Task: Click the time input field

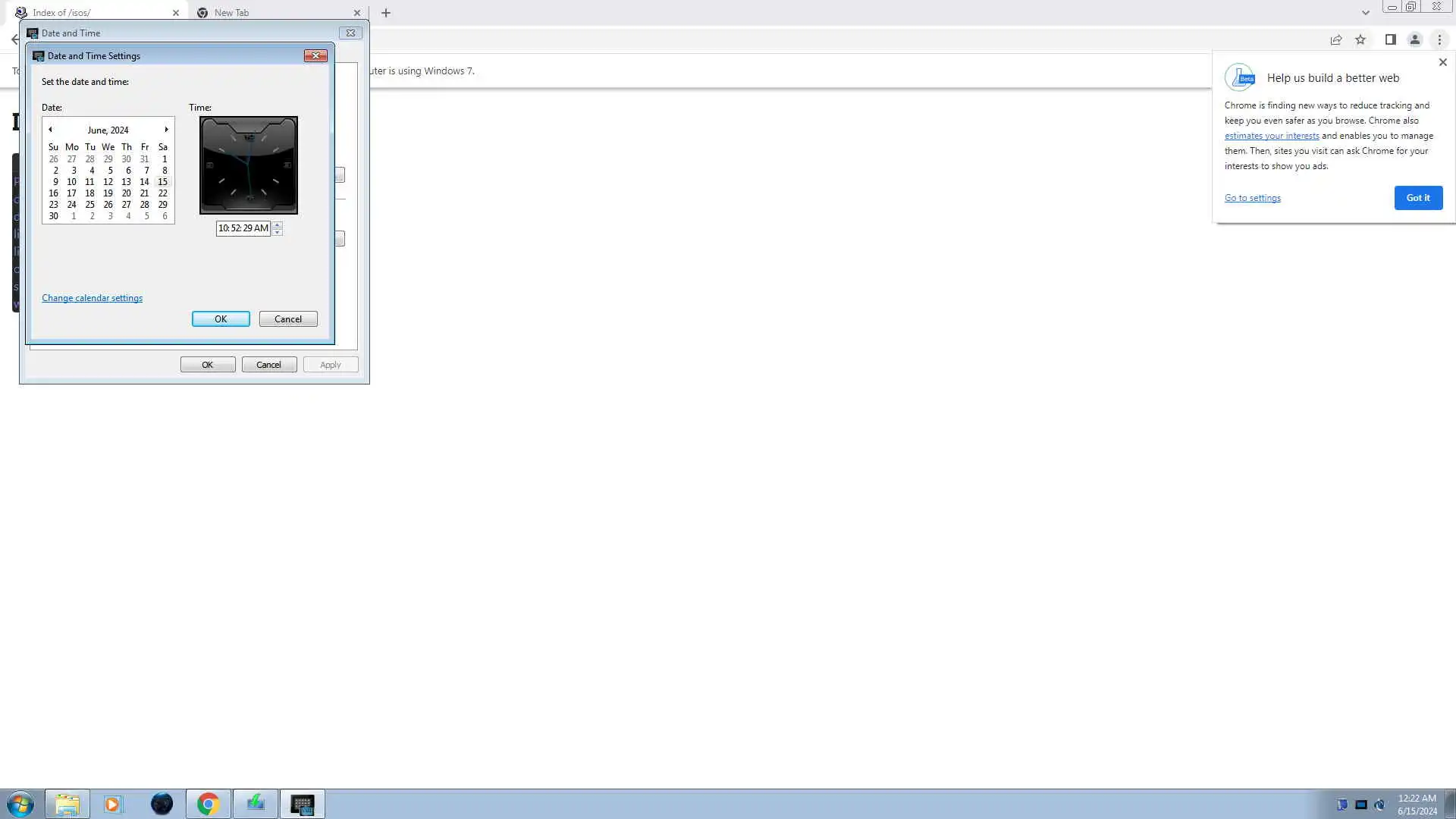Action: 243,228
